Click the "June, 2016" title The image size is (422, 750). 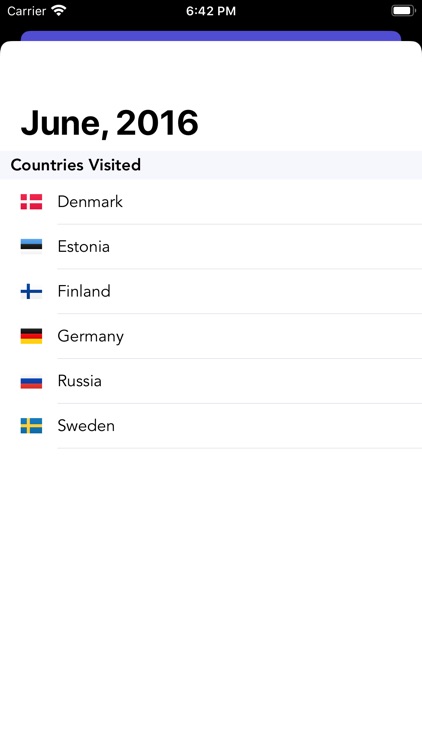110,123
